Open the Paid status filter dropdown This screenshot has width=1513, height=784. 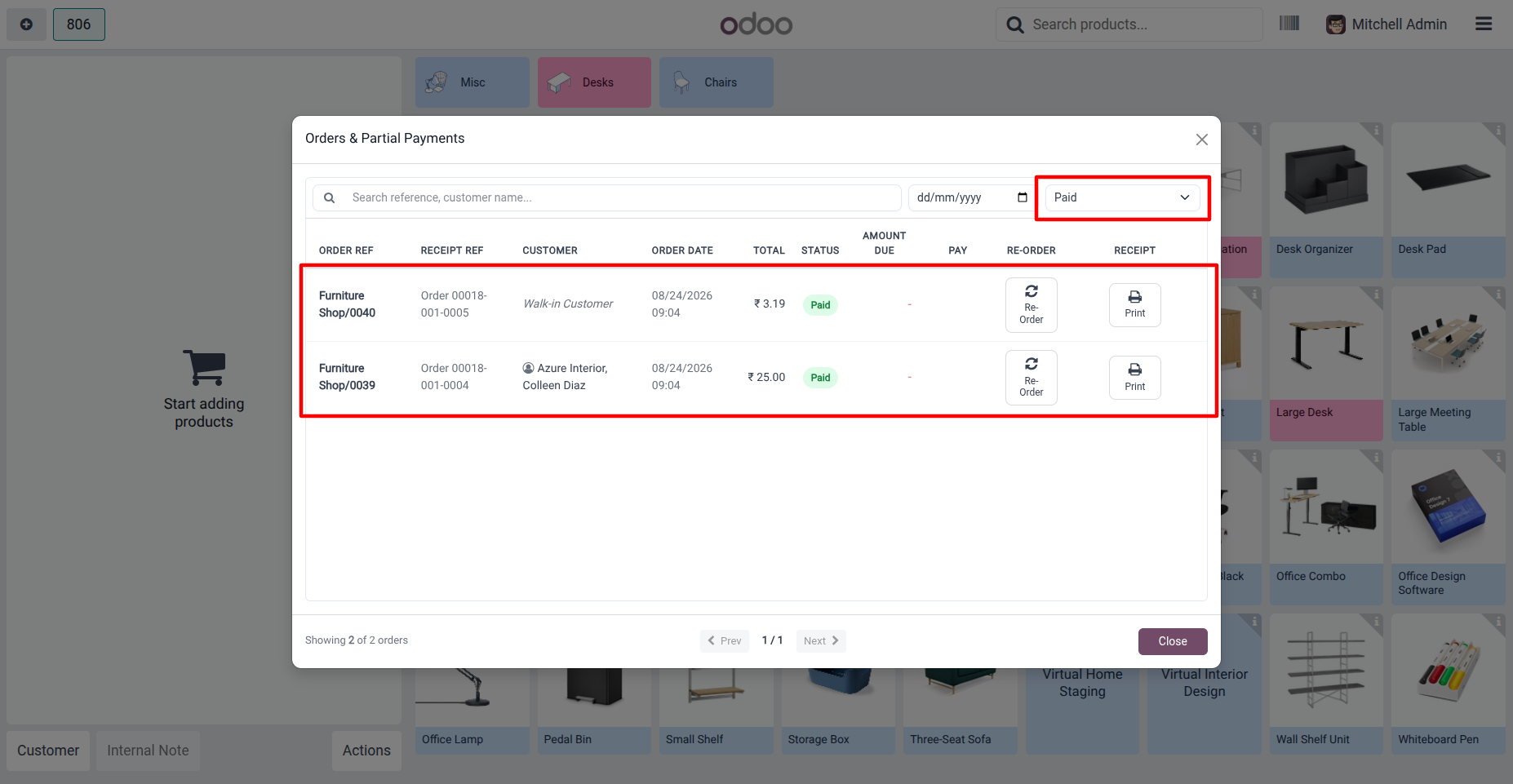point(1122,197)
